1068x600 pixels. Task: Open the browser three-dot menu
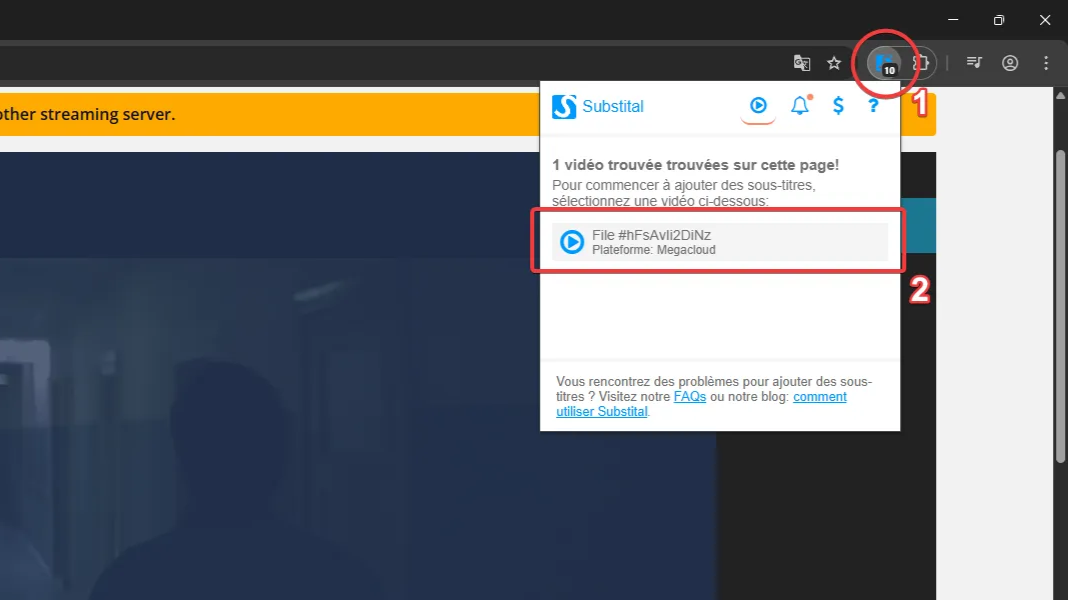click(x=1046, y=63)
